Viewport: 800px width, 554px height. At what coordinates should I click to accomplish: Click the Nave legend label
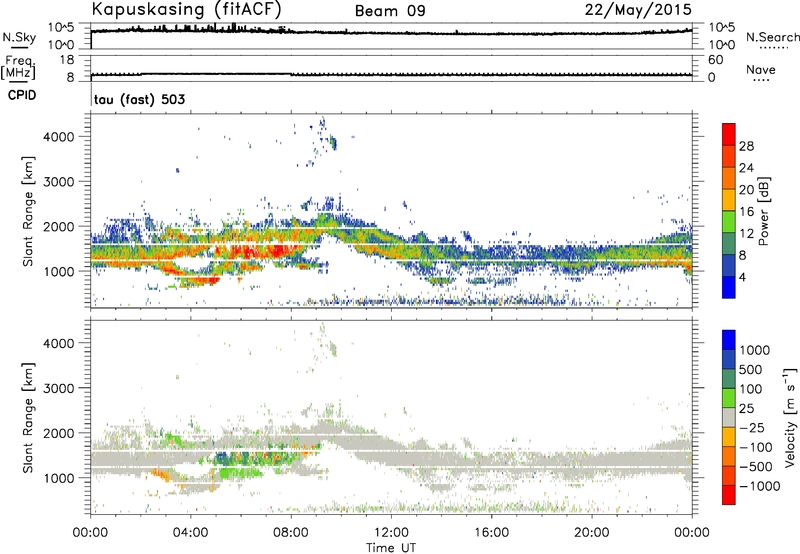[760, 69]
